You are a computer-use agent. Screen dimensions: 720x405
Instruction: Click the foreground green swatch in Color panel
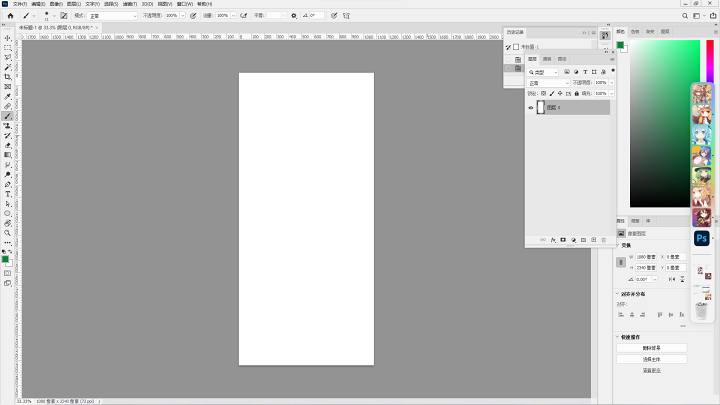coord(620,45)
